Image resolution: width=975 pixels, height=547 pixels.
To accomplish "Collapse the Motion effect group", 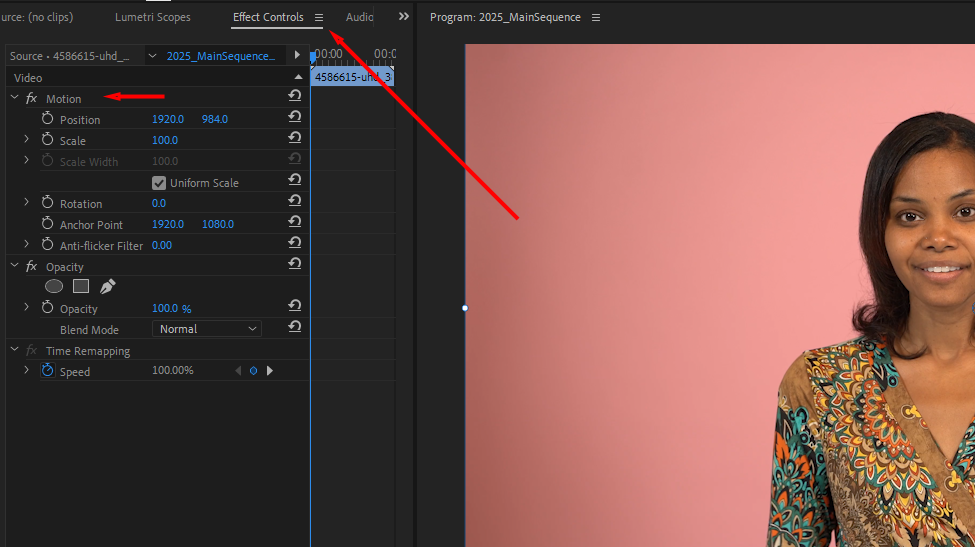I will click(14, 98).
